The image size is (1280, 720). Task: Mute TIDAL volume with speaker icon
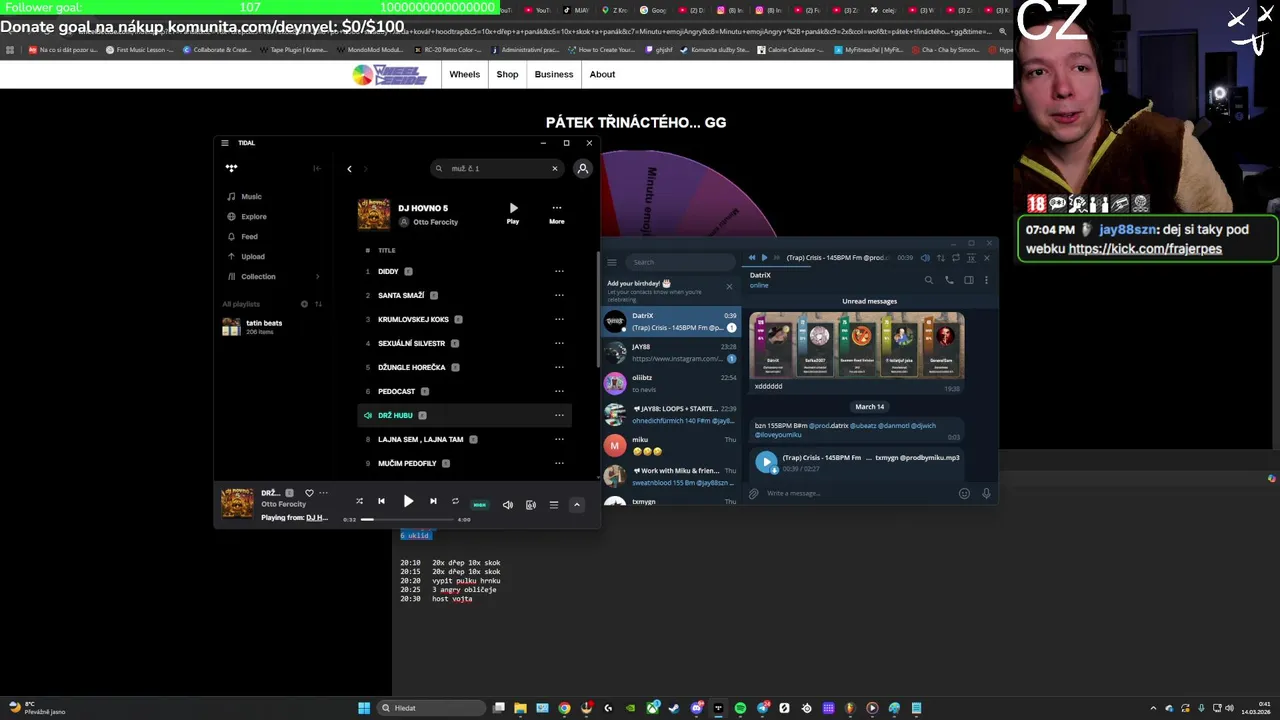pos(507,505)
